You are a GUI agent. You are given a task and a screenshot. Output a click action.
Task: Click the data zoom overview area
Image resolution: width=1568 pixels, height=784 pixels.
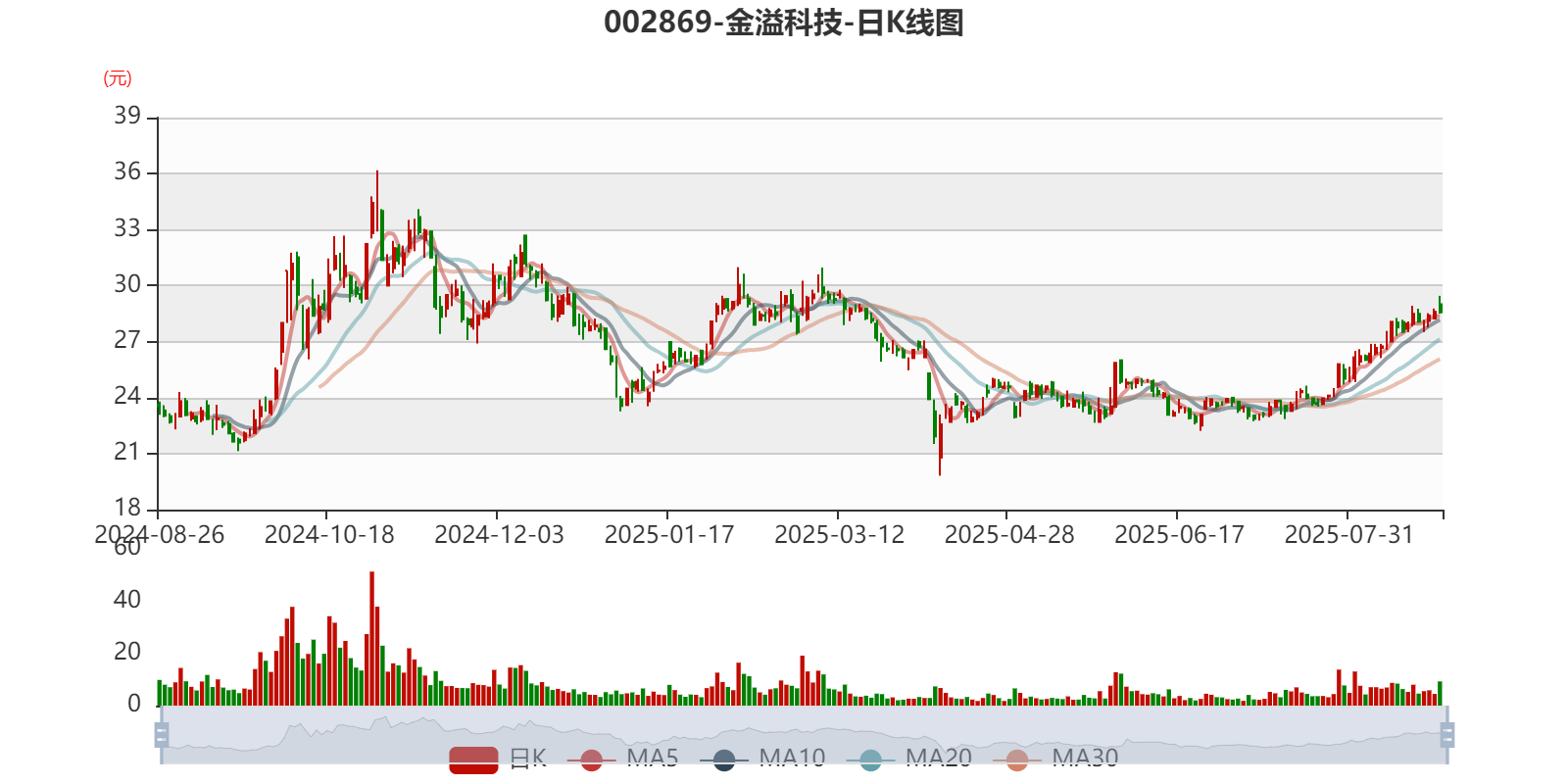pos(804,735)
